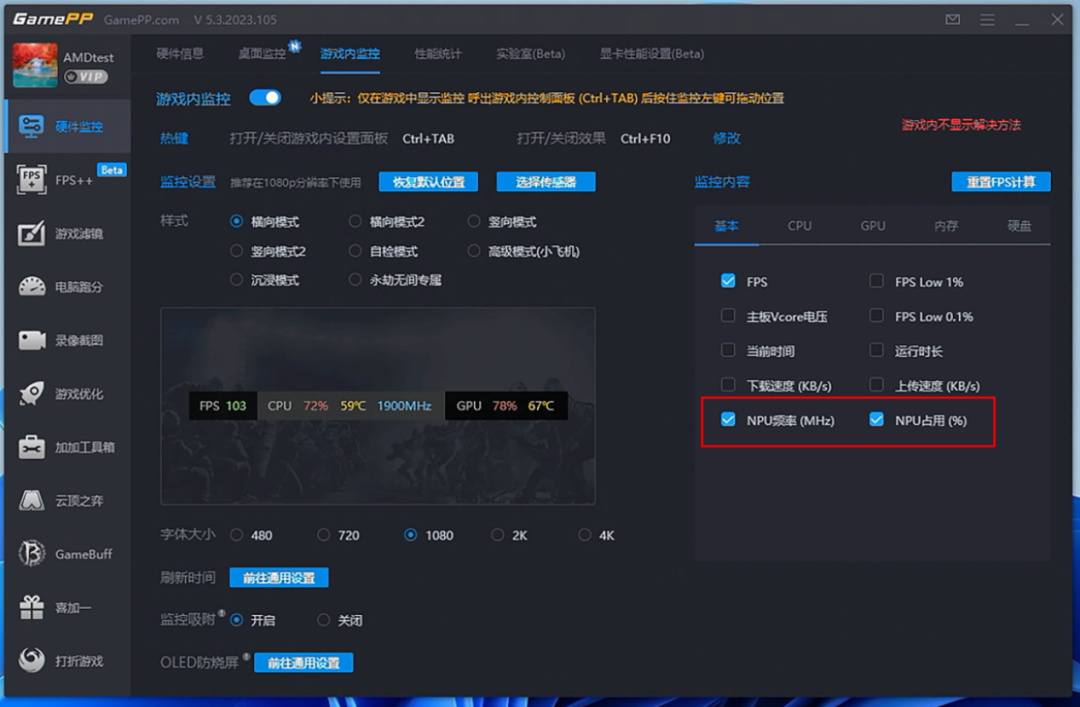The height and width of the screenshot is (707, 1080).
Task: Click 修改 hotkey link
Action: [x=727, y=139]
